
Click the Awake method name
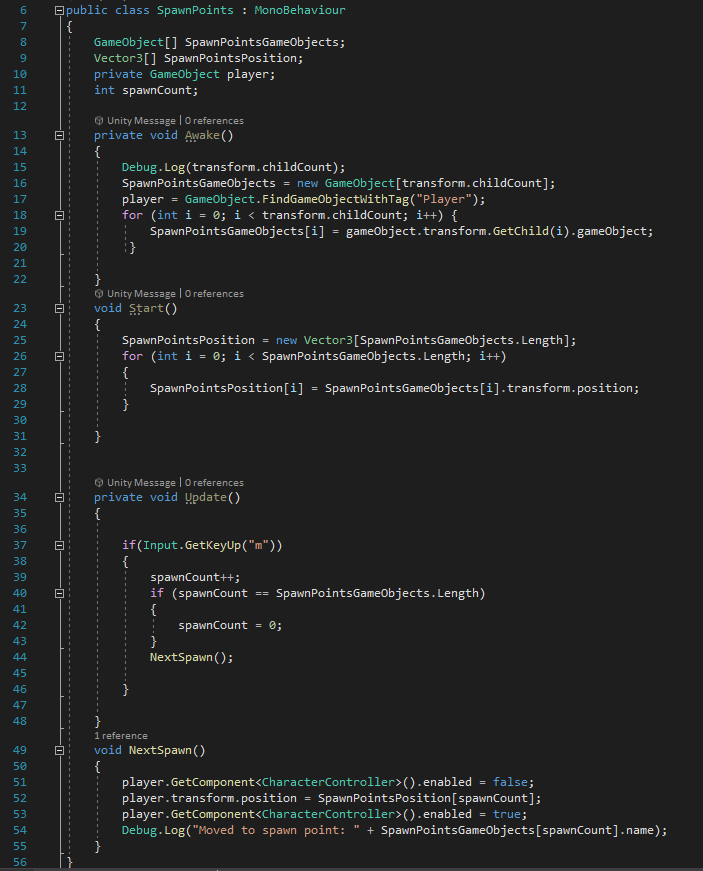pyautogui.click(x=202, y=135)
